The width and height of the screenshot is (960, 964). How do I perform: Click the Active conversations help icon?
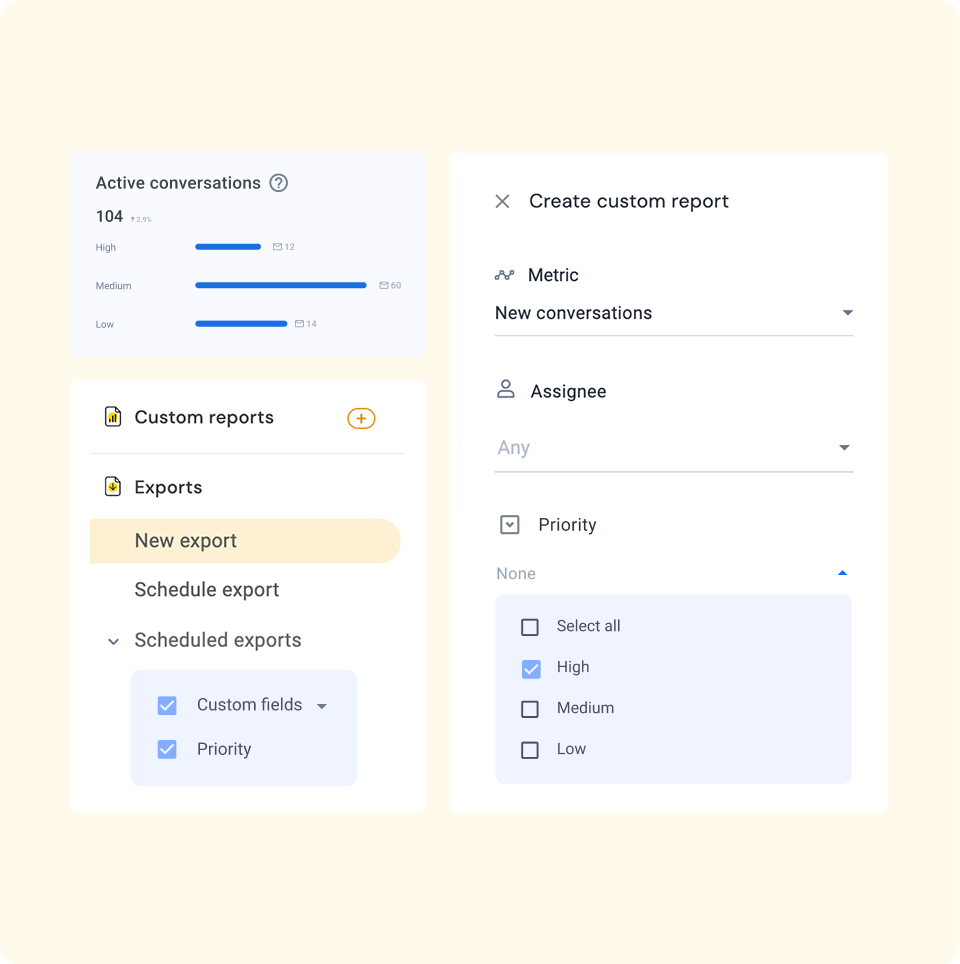click(278, 183)
